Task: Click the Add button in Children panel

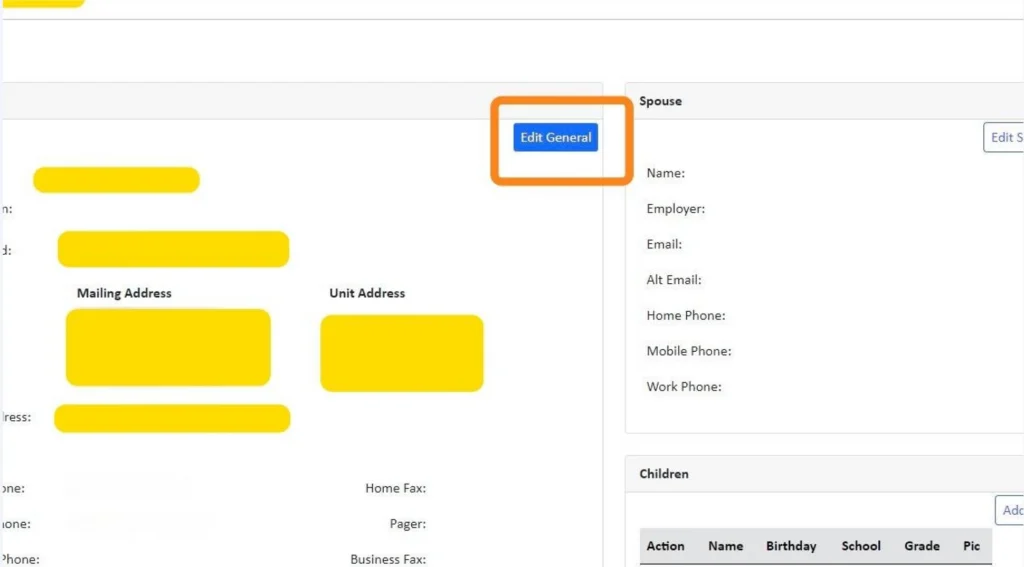Action: (x=1010, y=510)
